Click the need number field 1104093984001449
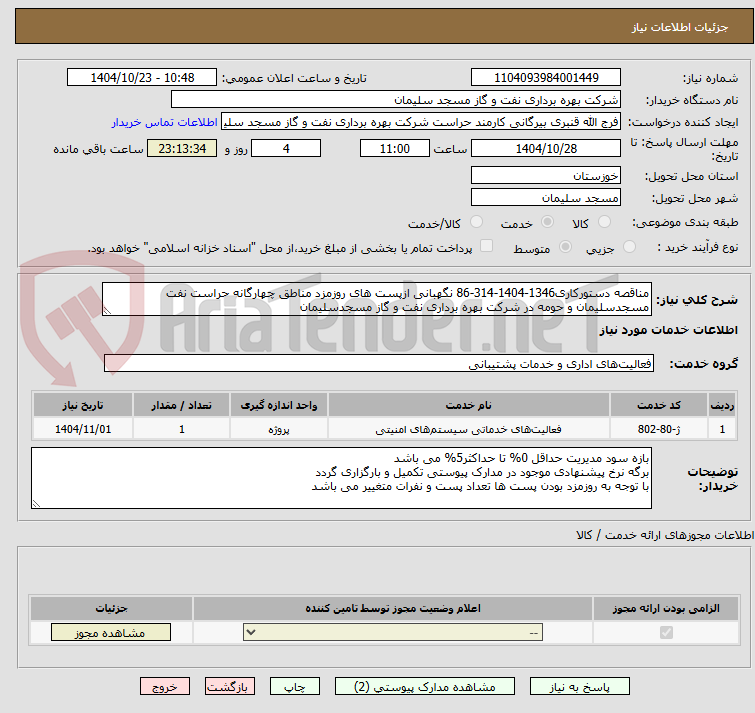 coord(546,78)
